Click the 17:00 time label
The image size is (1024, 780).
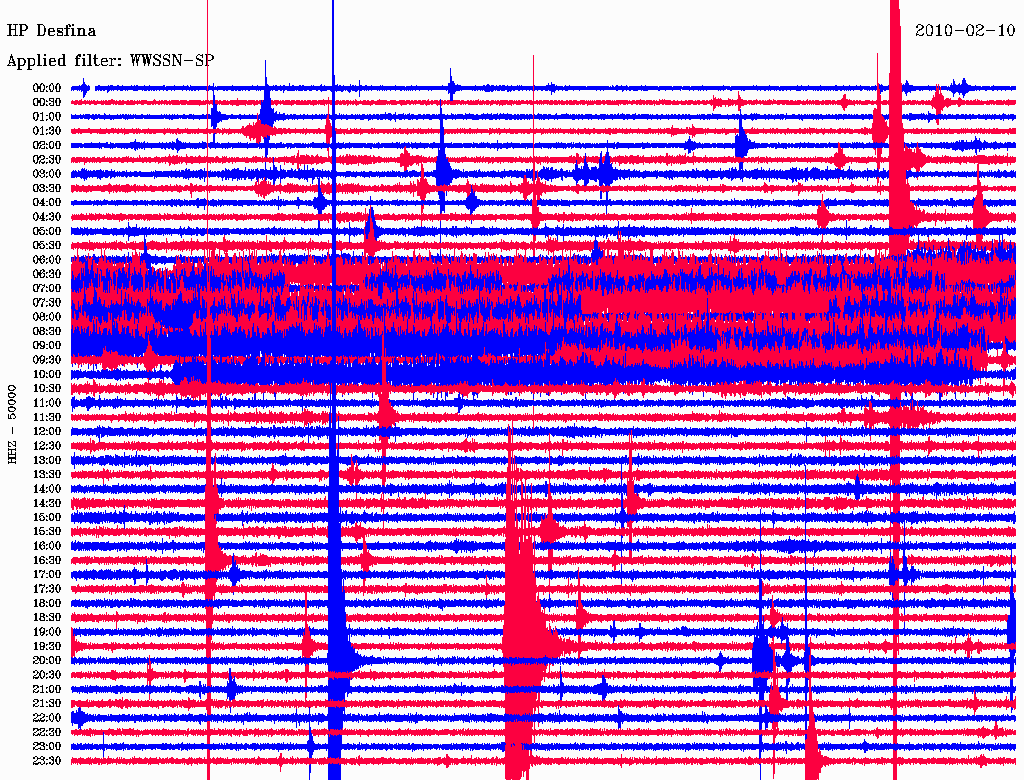tap(47, 575)
